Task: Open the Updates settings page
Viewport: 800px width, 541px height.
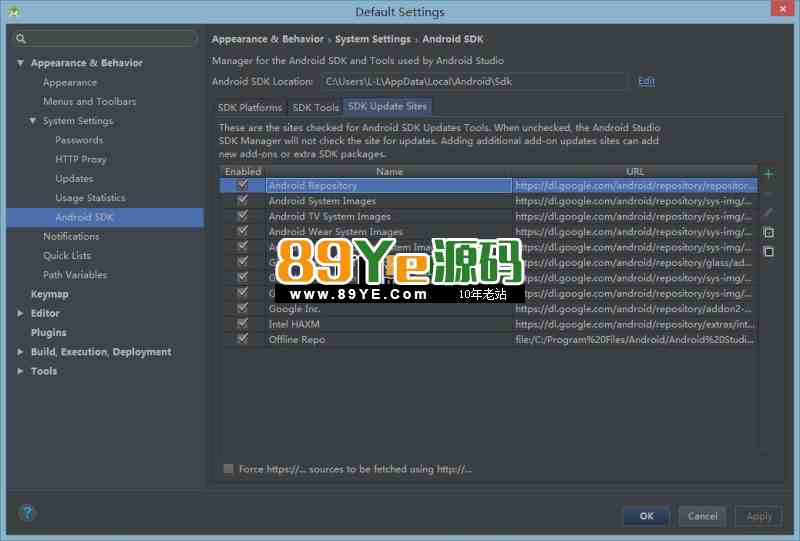Action: [x=74, y=179]
